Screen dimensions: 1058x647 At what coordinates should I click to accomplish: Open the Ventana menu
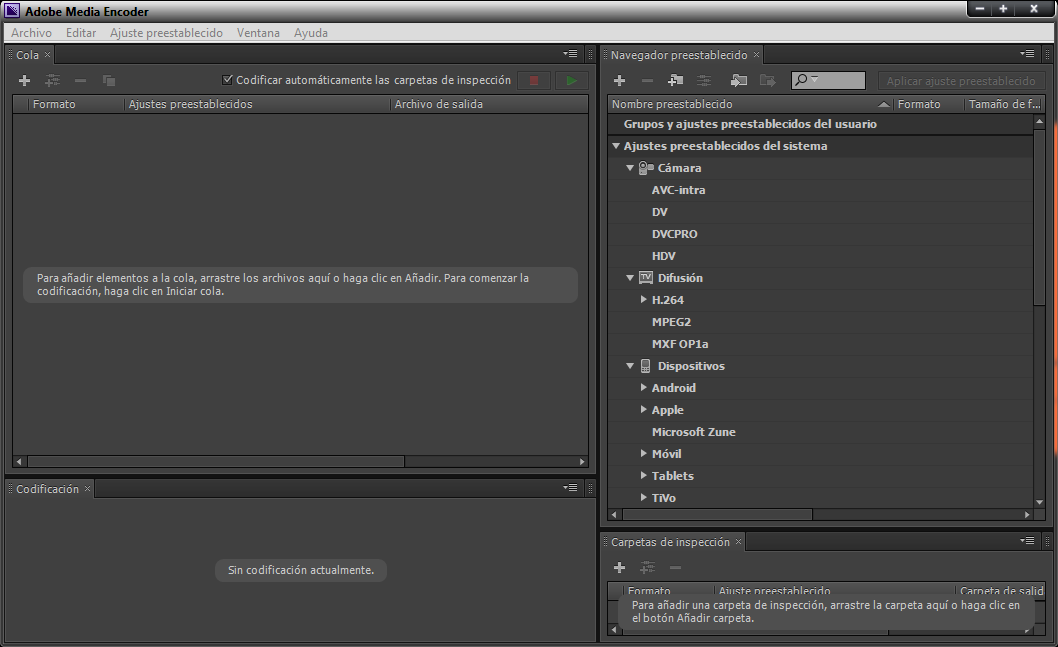click(258, 32)
